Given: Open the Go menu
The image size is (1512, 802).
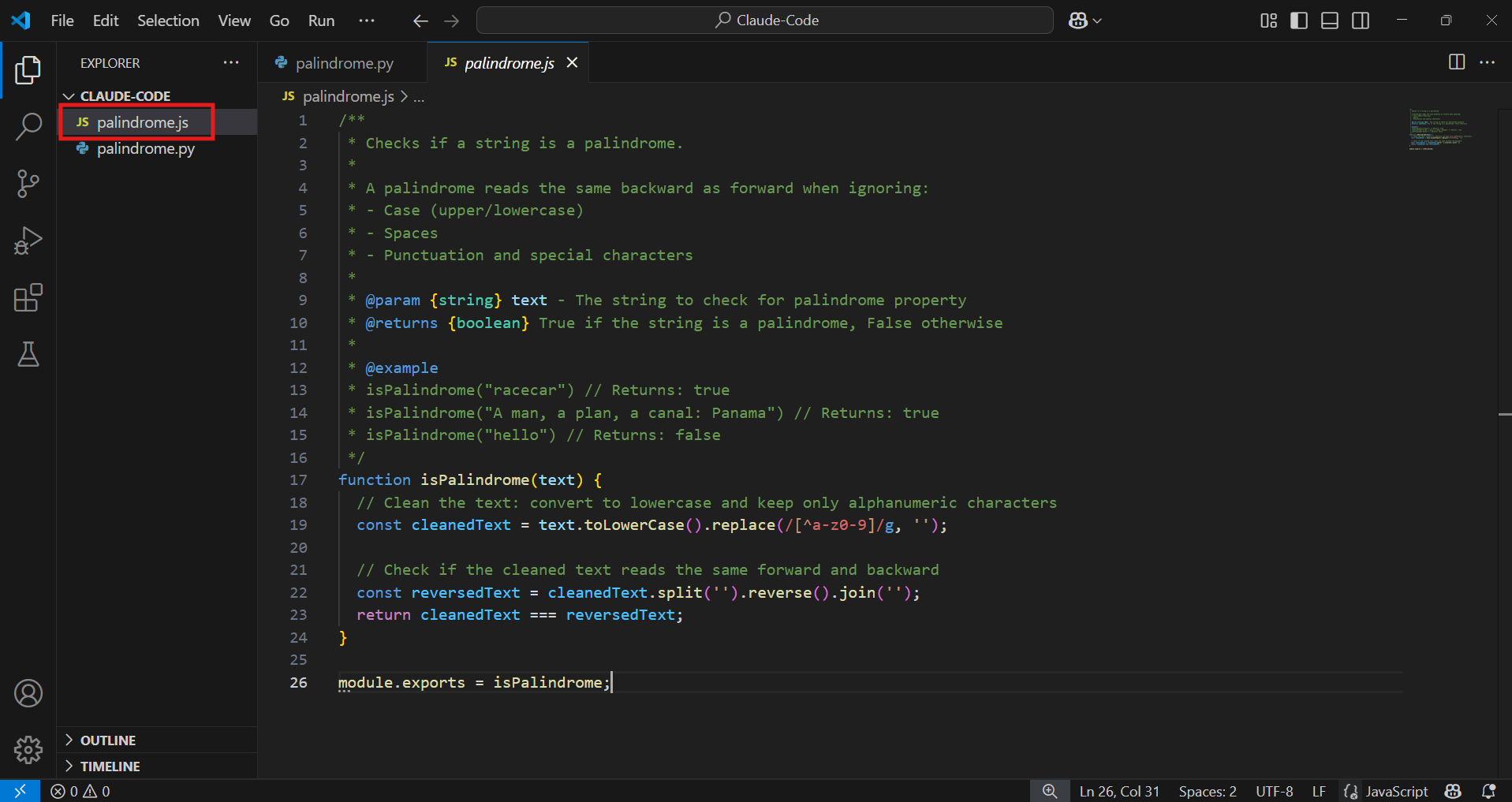Looking at the screenshot, I should tap(279, 21).
